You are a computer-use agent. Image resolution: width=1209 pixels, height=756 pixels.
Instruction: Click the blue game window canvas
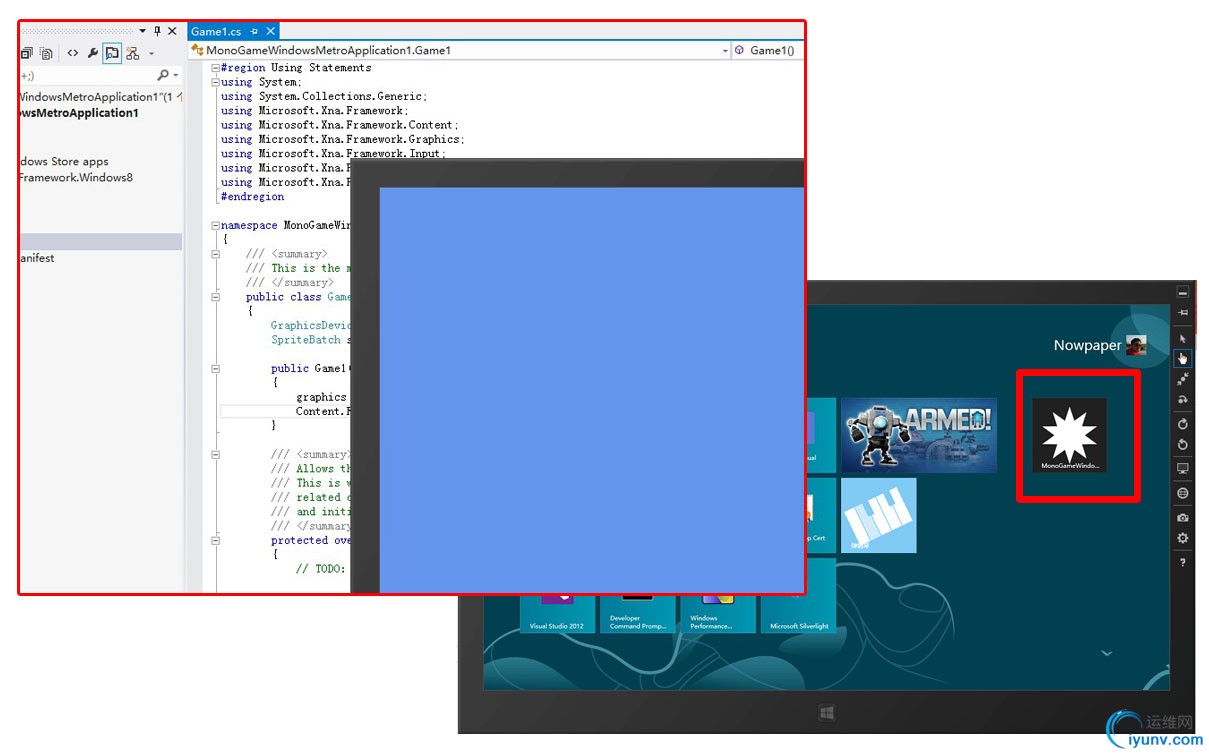[x=591, y=388]
